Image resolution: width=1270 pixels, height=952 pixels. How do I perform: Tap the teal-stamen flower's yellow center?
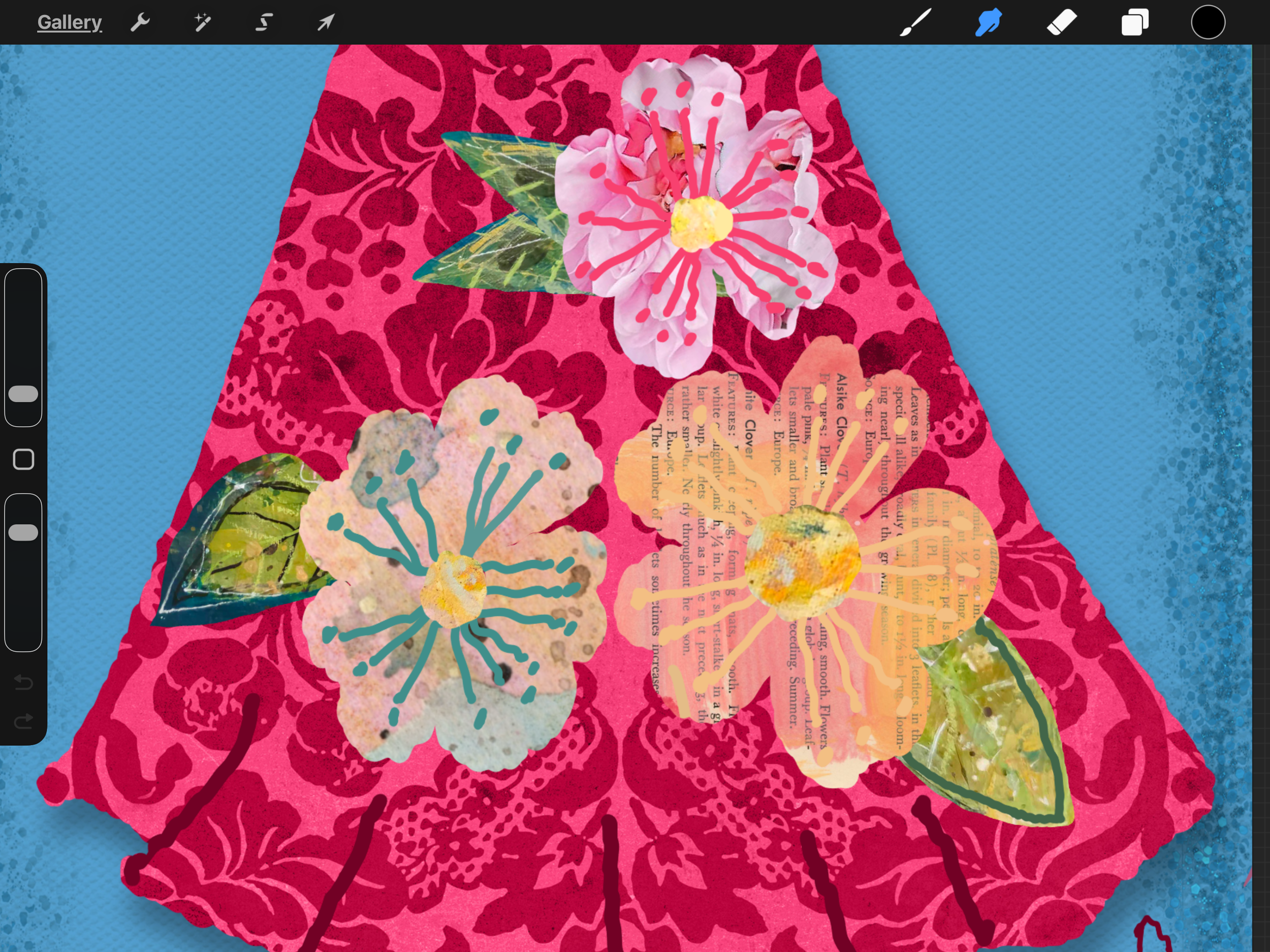point(454,589)
